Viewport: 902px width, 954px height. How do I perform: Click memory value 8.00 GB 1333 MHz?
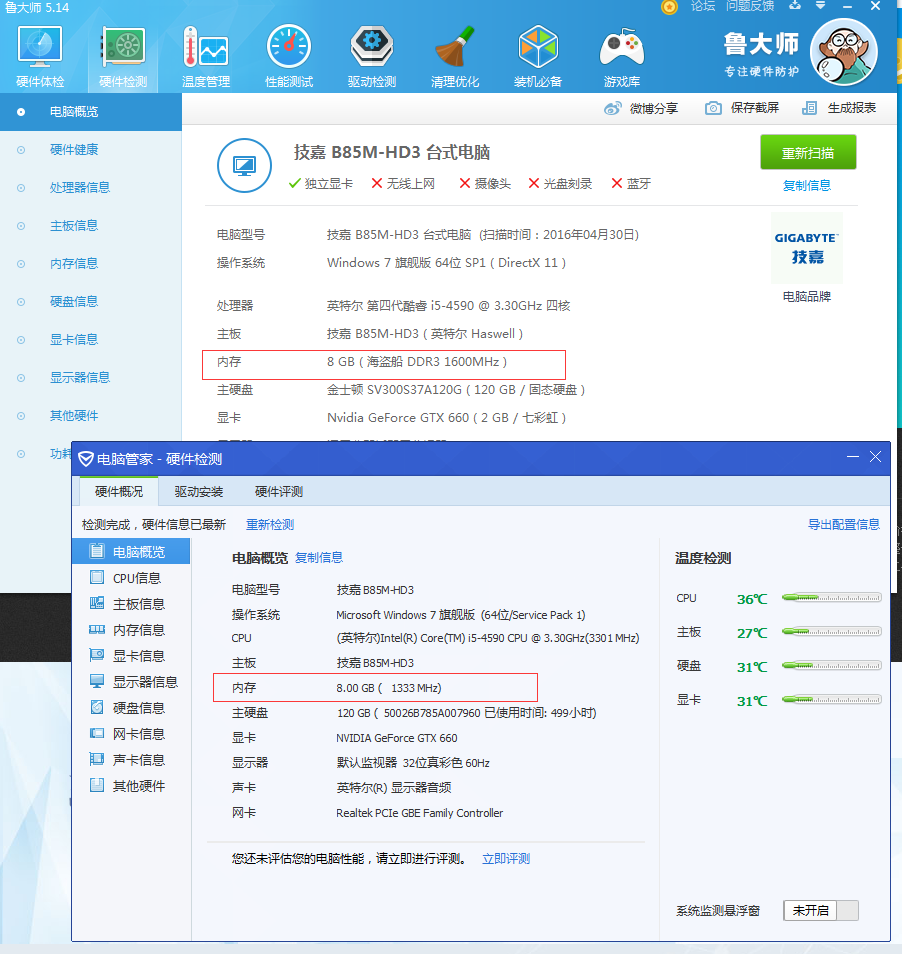pos(389,688)
